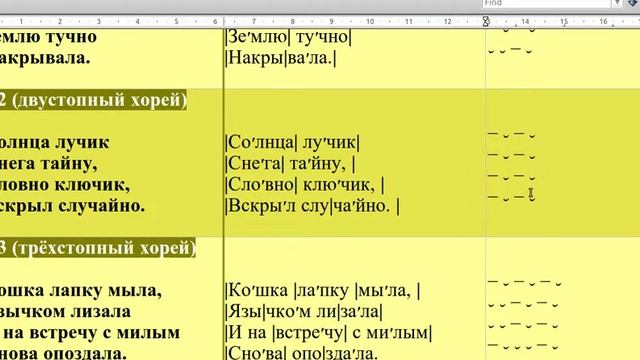Click the text '|Накры|ва′ла.|'
This screenshot has height=360, width=640.
point(281,58)
